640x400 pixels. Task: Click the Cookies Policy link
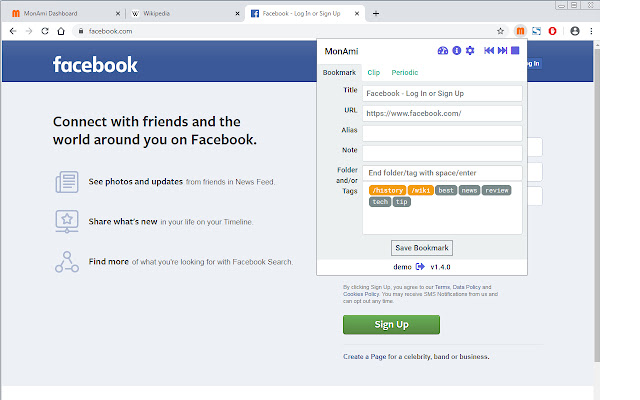tap(361, 294)
